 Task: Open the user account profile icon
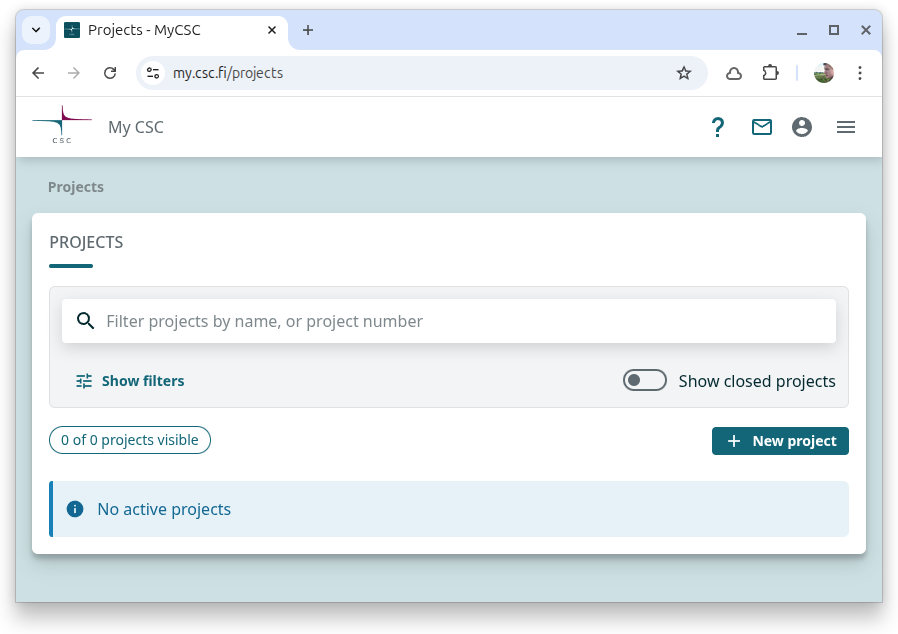click(802, 127)
